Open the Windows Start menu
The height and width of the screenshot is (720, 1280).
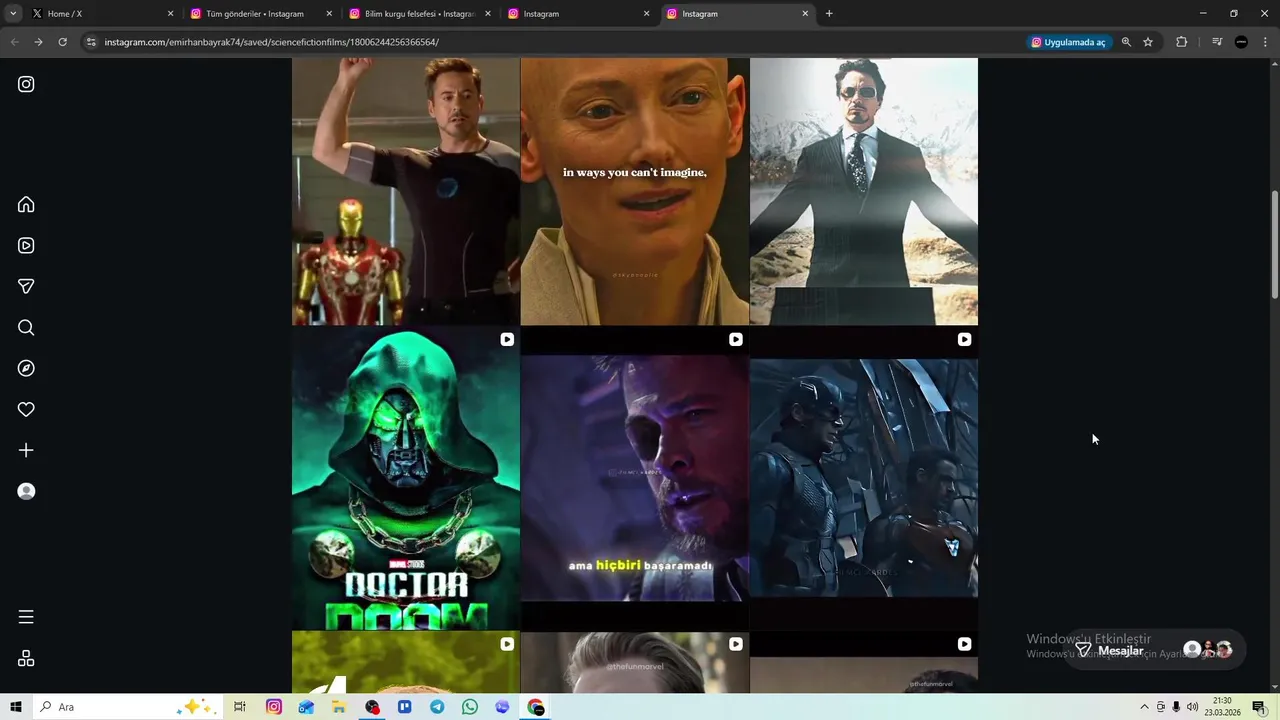pyautogui.click(x=16, y=707)
